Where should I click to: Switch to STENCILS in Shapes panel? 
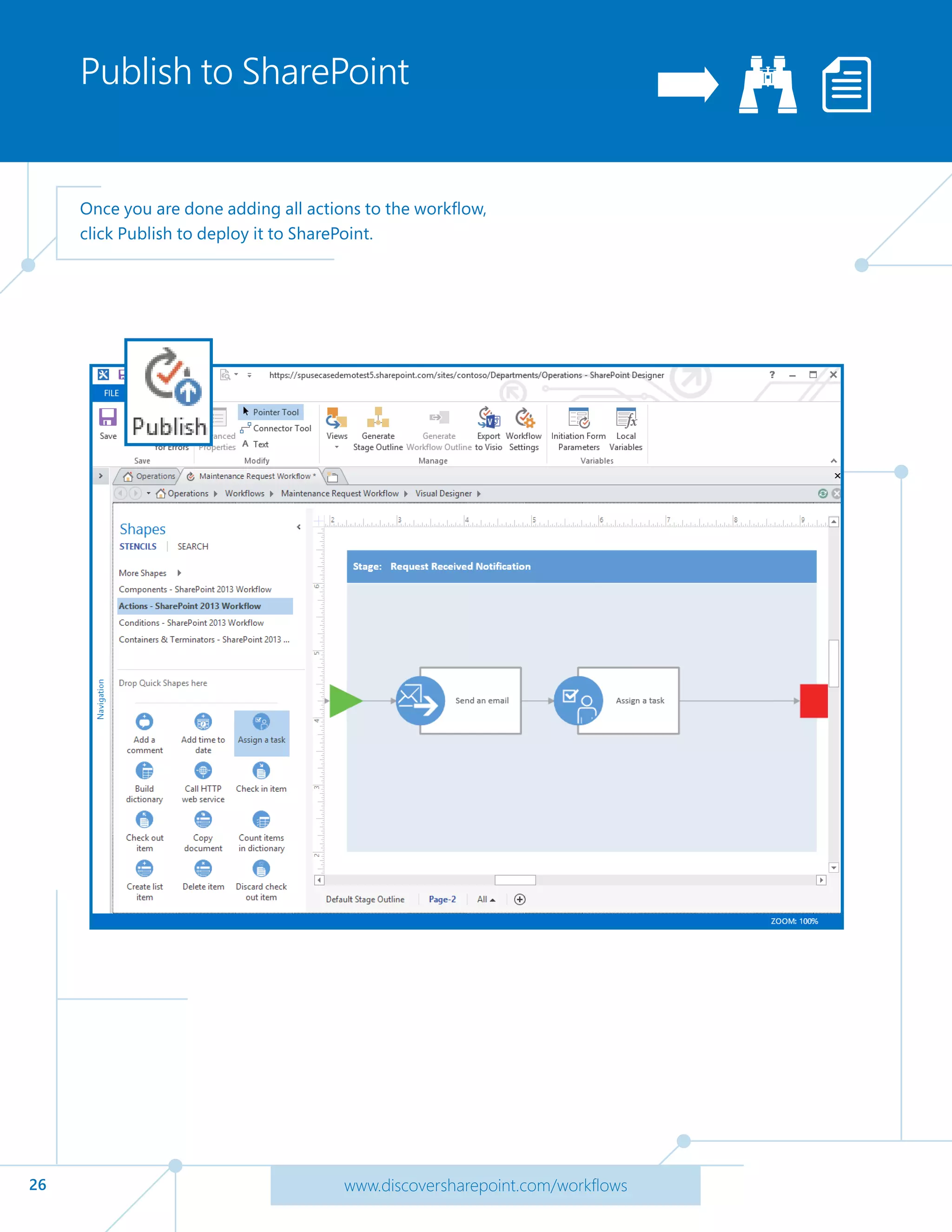pyautogui.click(x=138, y=547)
